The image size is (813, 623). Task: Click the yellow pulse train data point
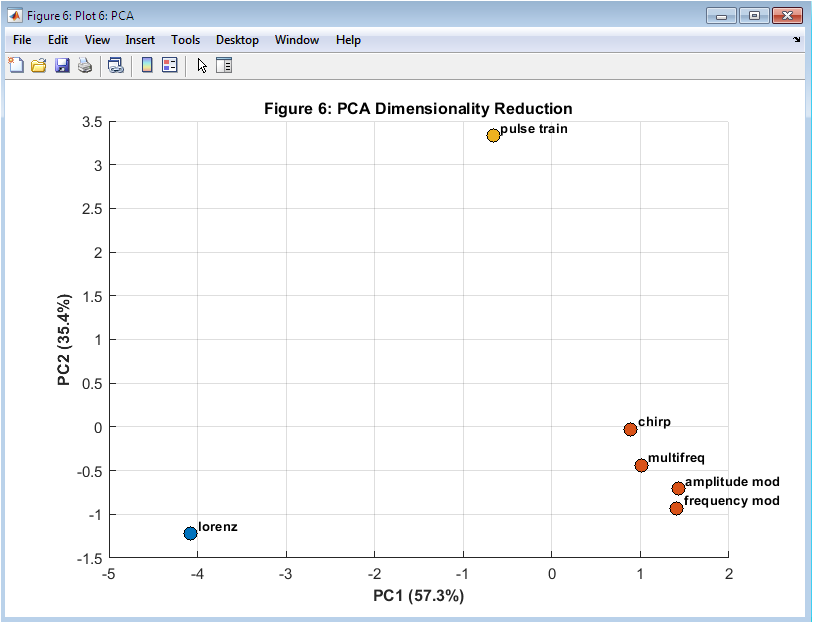tap(493, 135)
